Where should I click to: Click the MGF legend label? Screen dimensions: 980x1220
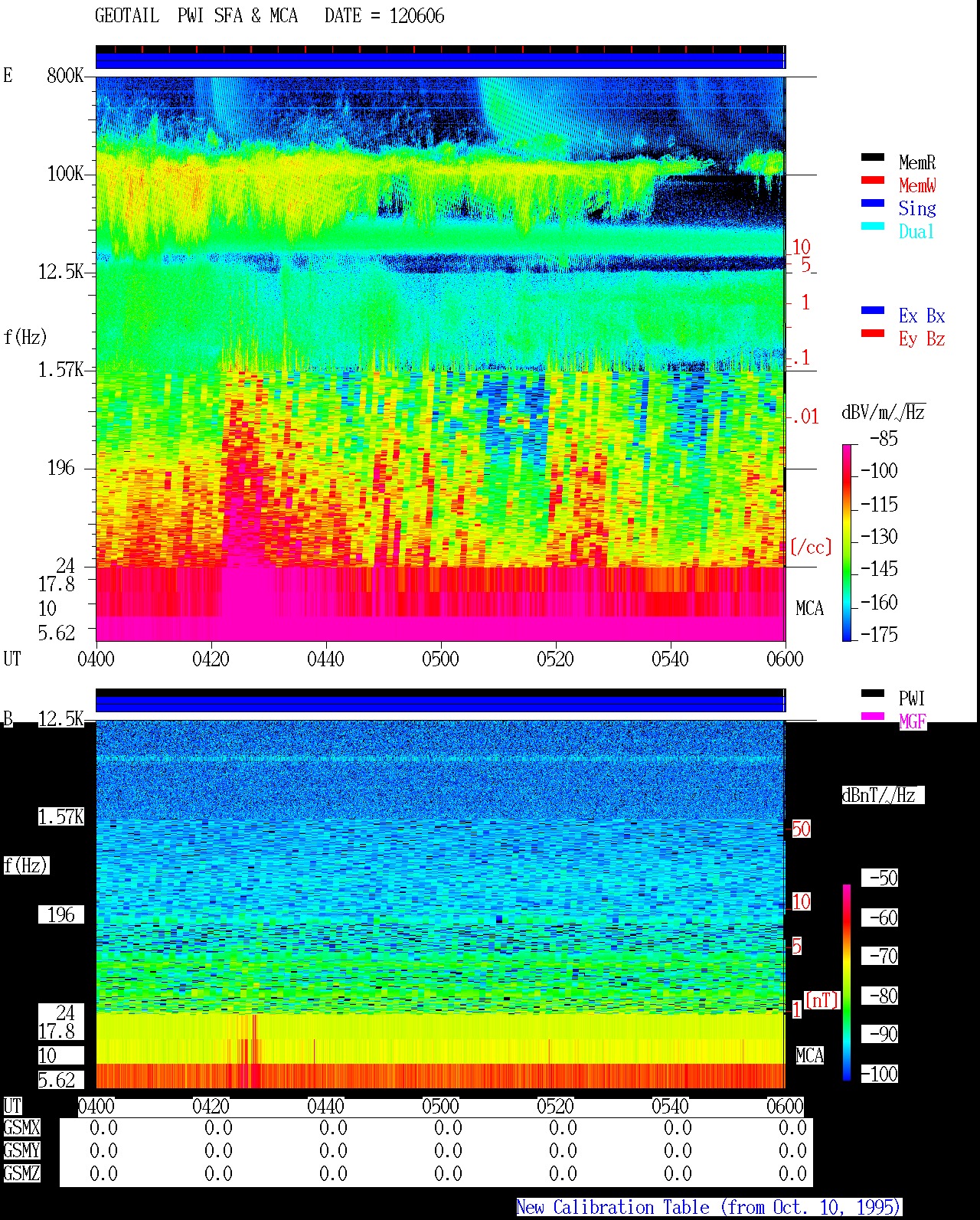(x=913, y=721)
